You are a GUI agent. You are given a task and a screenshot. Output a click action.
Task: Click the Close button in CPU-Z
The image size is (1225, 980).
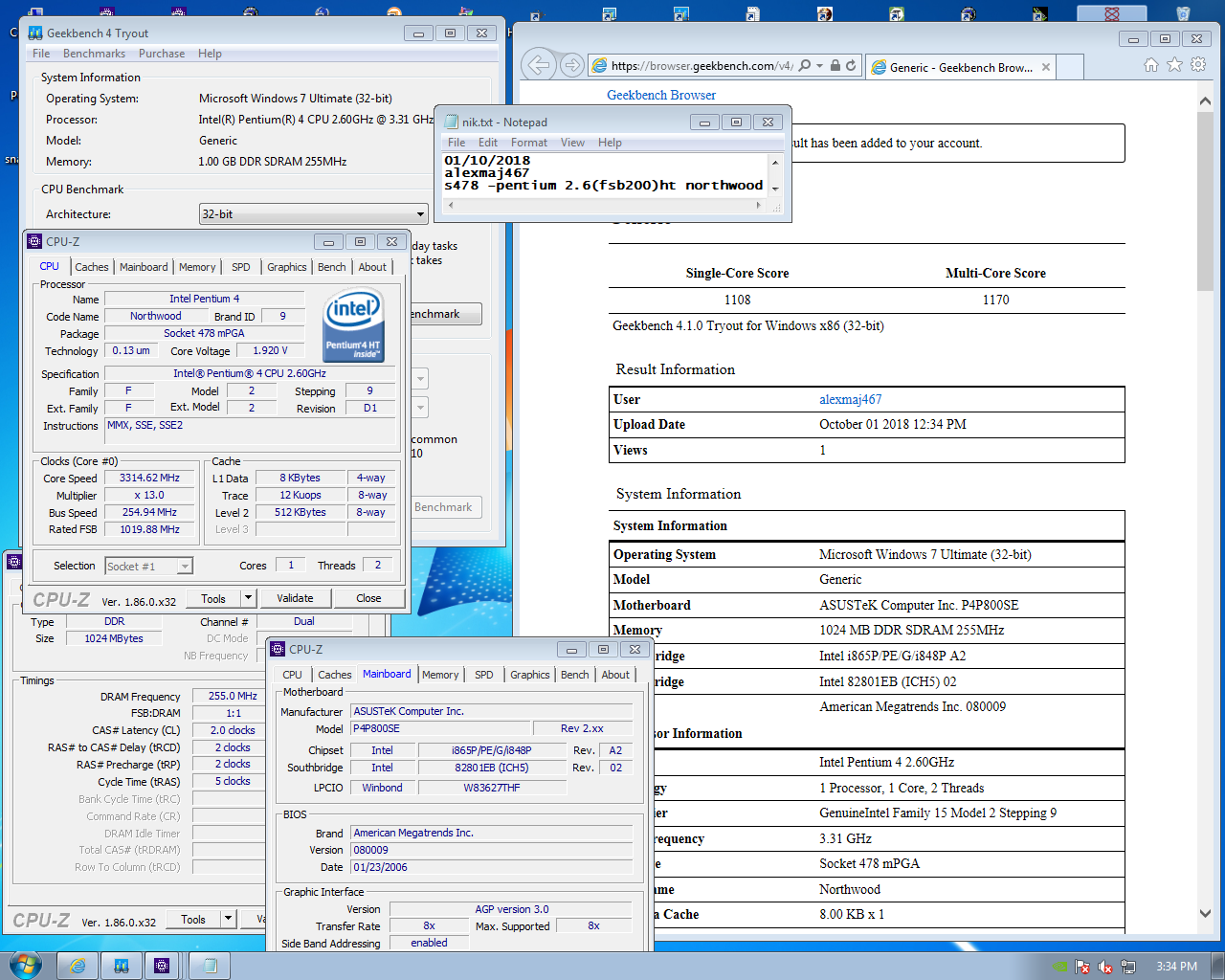(x=368, y=598)
